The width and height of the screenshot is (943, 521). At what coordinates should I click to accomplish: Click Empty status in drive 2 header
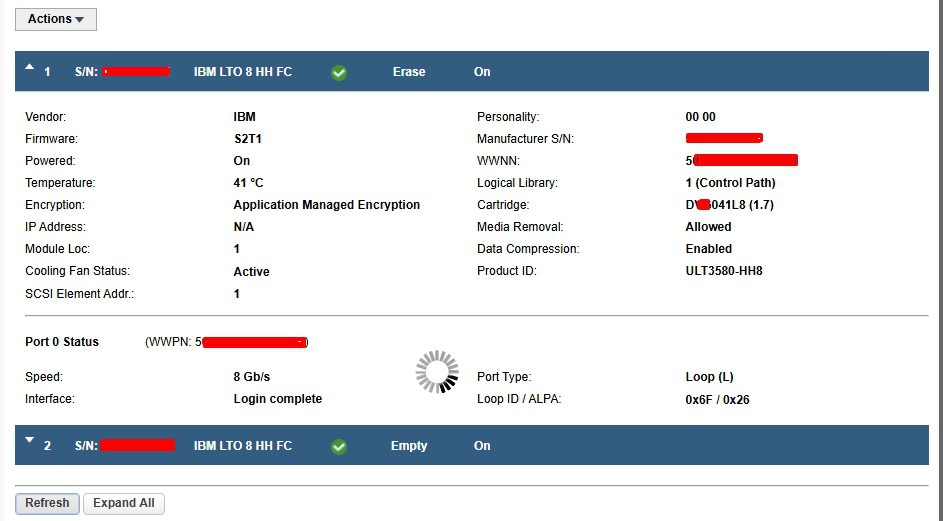409,446
